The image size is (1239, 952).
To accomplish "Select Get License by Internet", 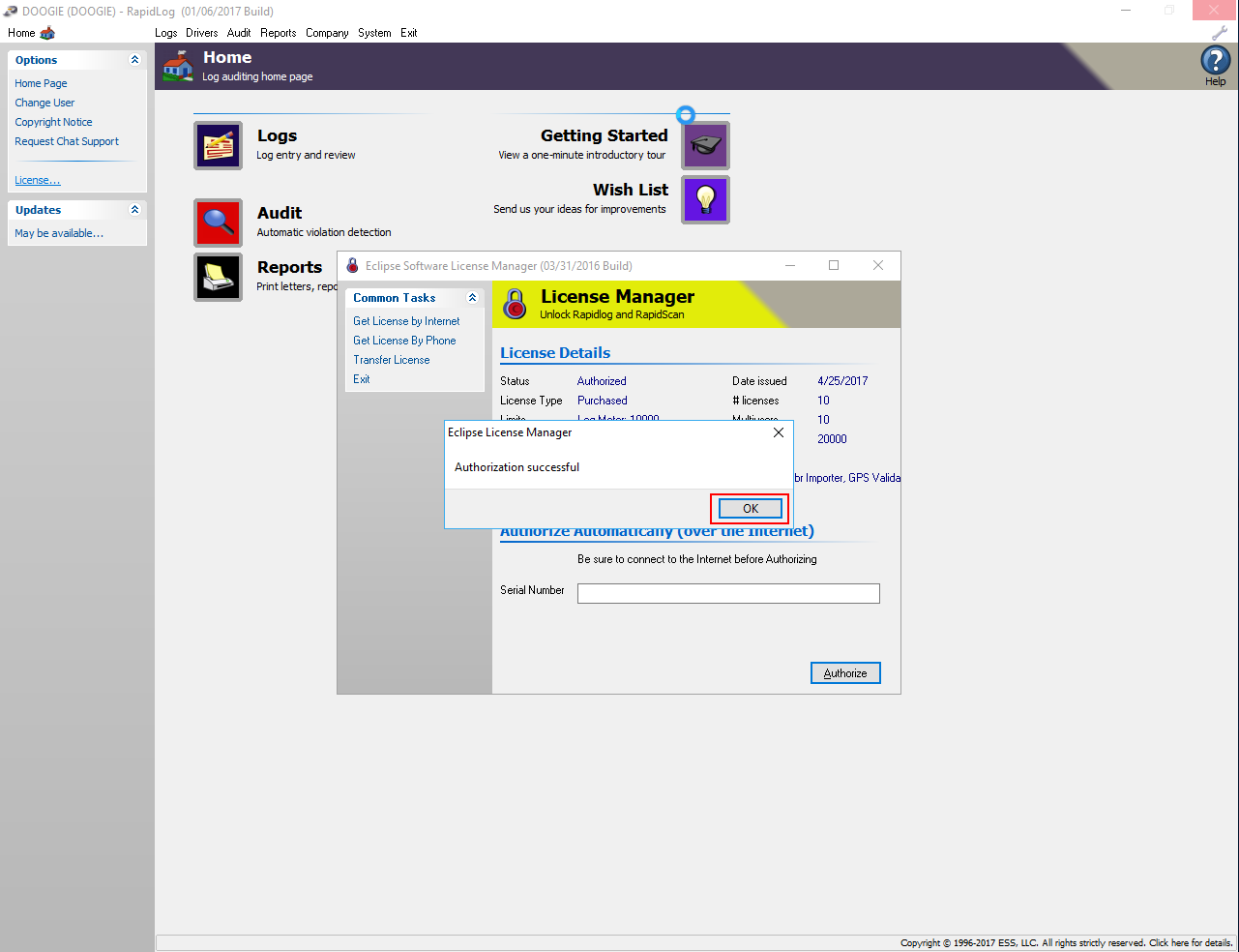I will (406, 321).
